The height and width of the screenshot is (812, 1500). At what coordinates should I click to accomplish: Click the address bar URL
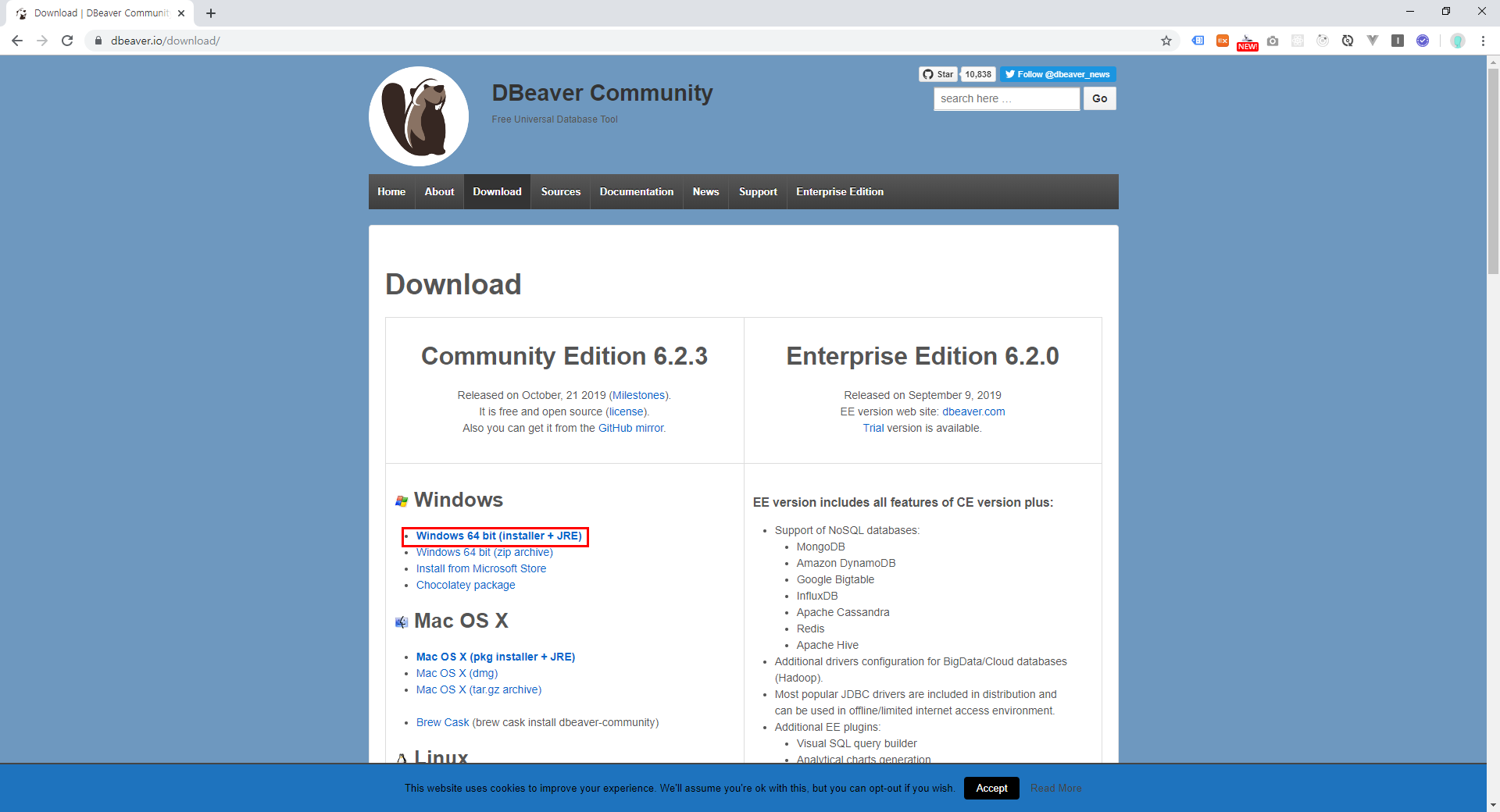165,41
